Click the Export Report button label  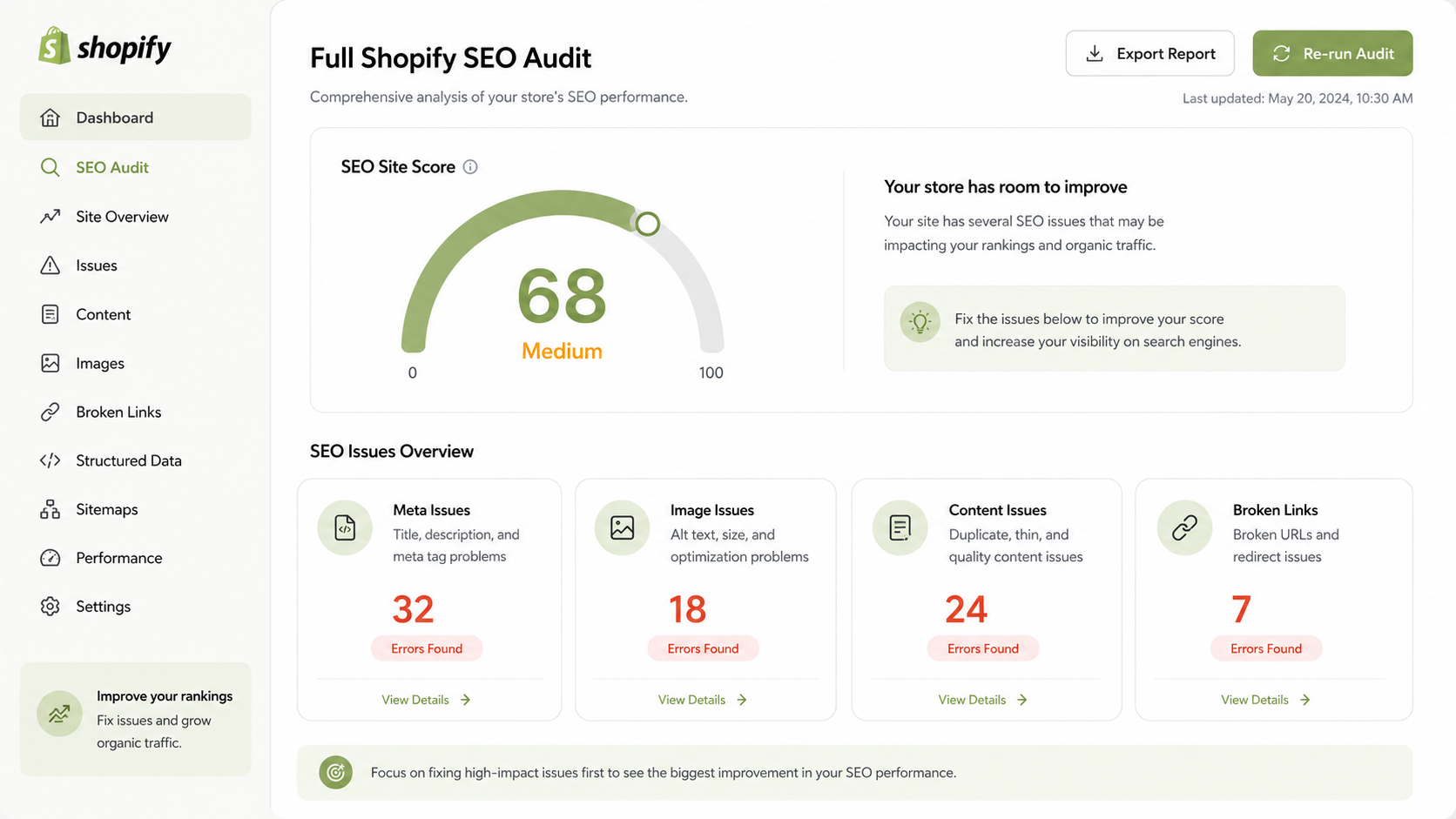click(1166, 54)
